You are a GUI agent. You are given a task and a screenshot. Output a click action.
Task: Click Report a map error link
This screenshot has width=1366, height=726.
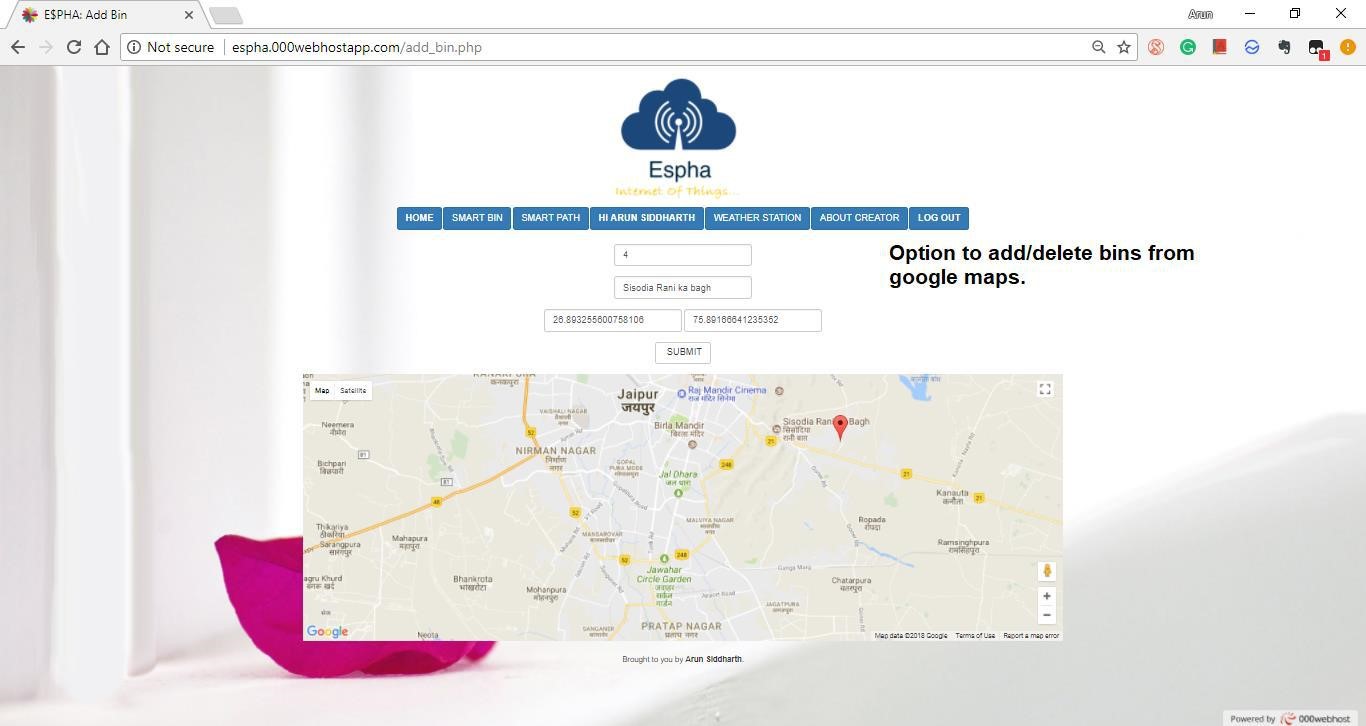point(1031,636)
